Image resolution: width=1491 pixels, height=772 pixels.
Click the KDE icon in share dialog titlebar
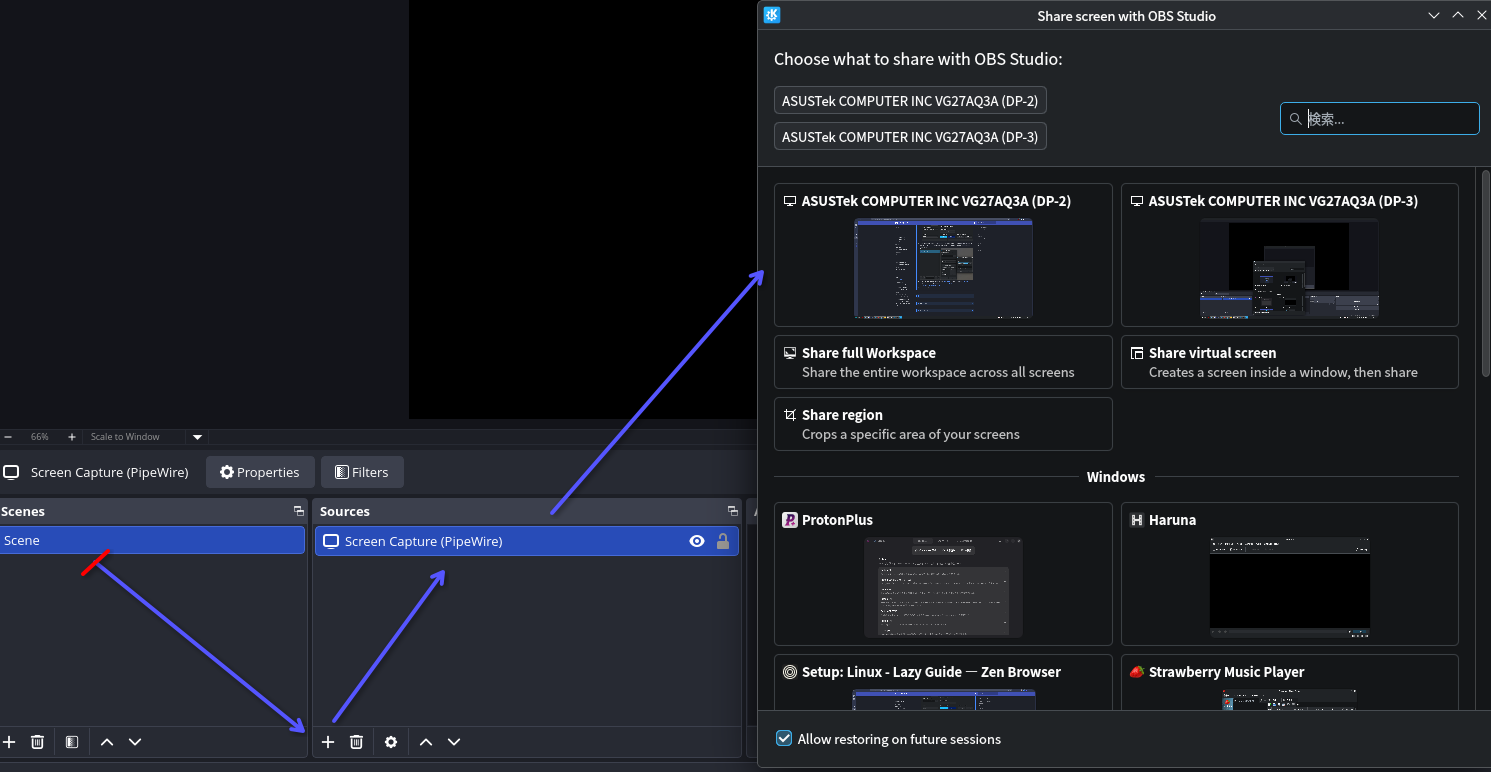(x=772, y=15)
